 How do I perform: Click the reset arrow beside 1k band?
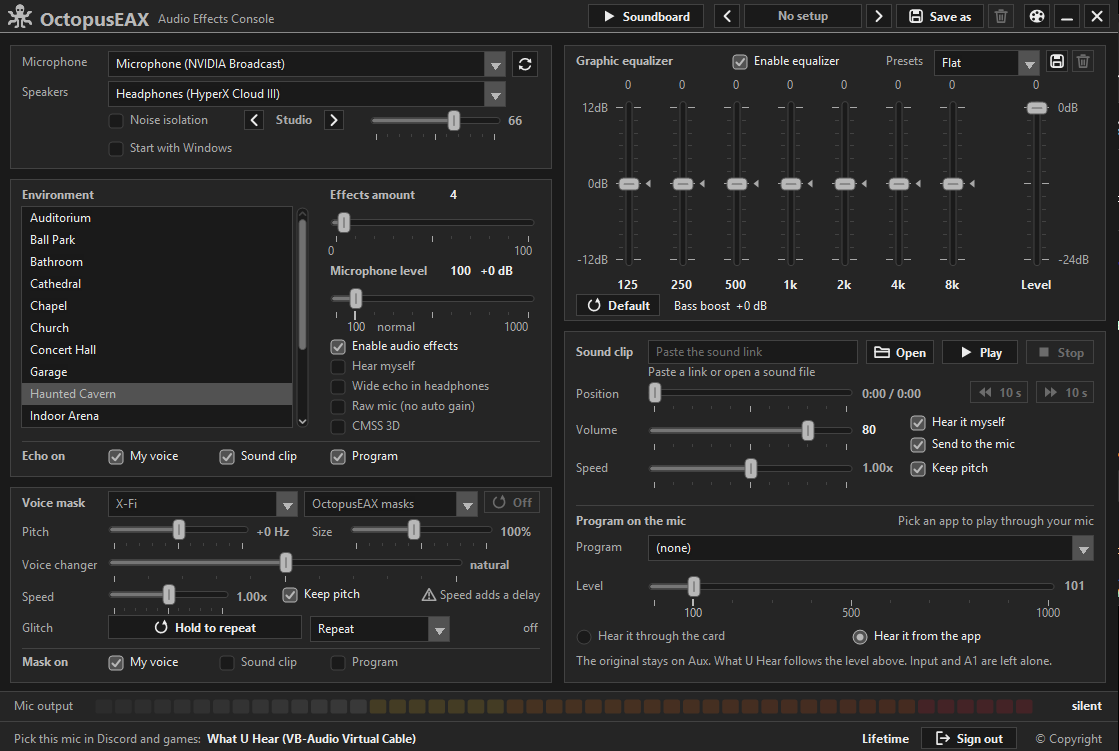[810, 184]
